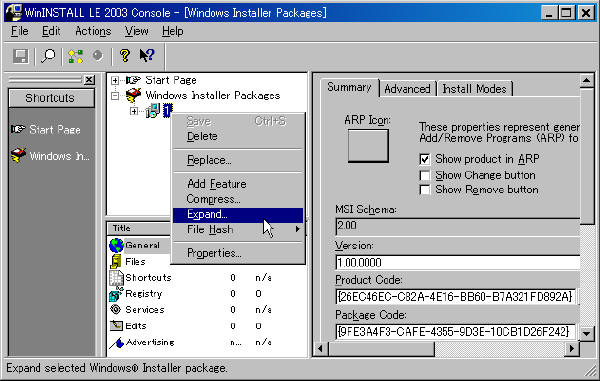This screenshot has height=381, width=600.
Task: Click the General globe icon
Action: point(116,245)
